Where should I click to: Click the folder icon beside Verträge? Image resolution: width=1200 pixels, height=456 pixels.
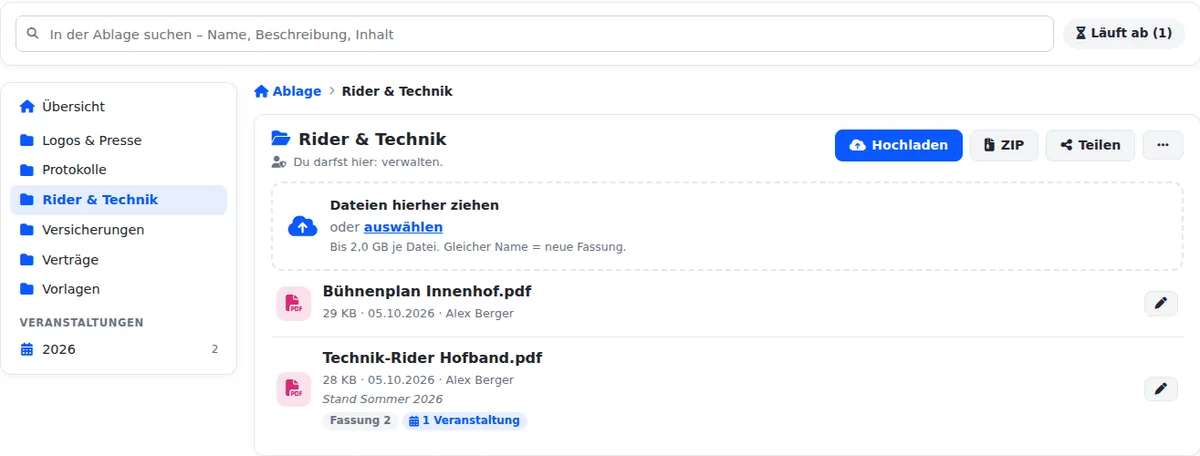tap(27, 259)
